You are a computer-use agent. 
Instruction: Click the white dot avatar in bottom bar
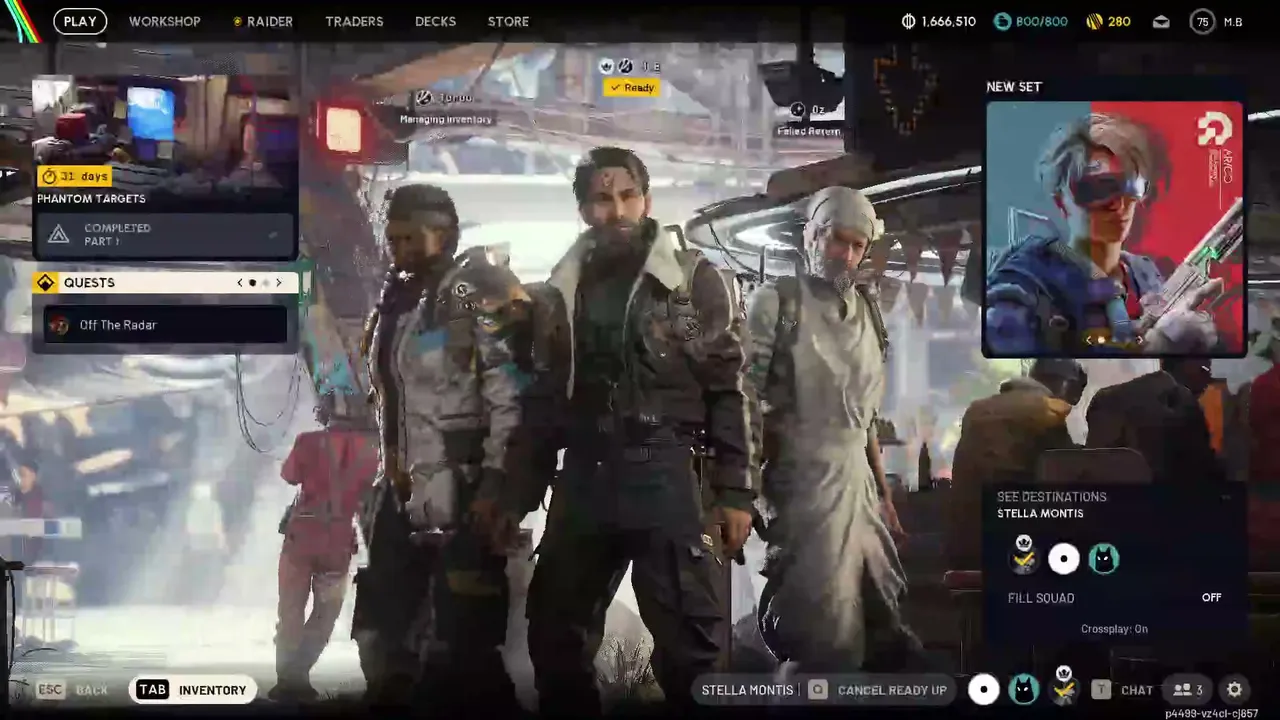click(984, 689)
